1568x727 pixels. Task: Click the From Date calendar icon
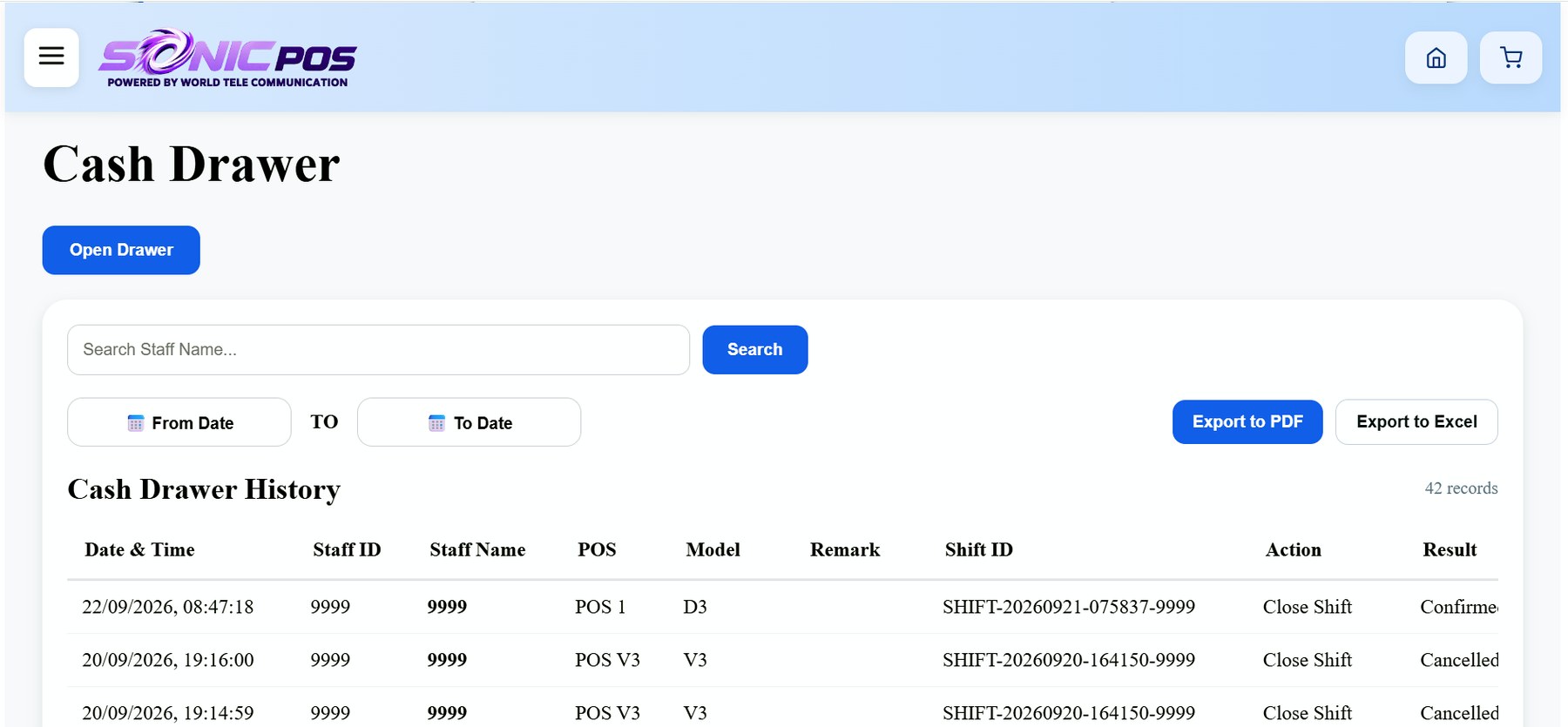pyautogui.click(x=135, y=423)
